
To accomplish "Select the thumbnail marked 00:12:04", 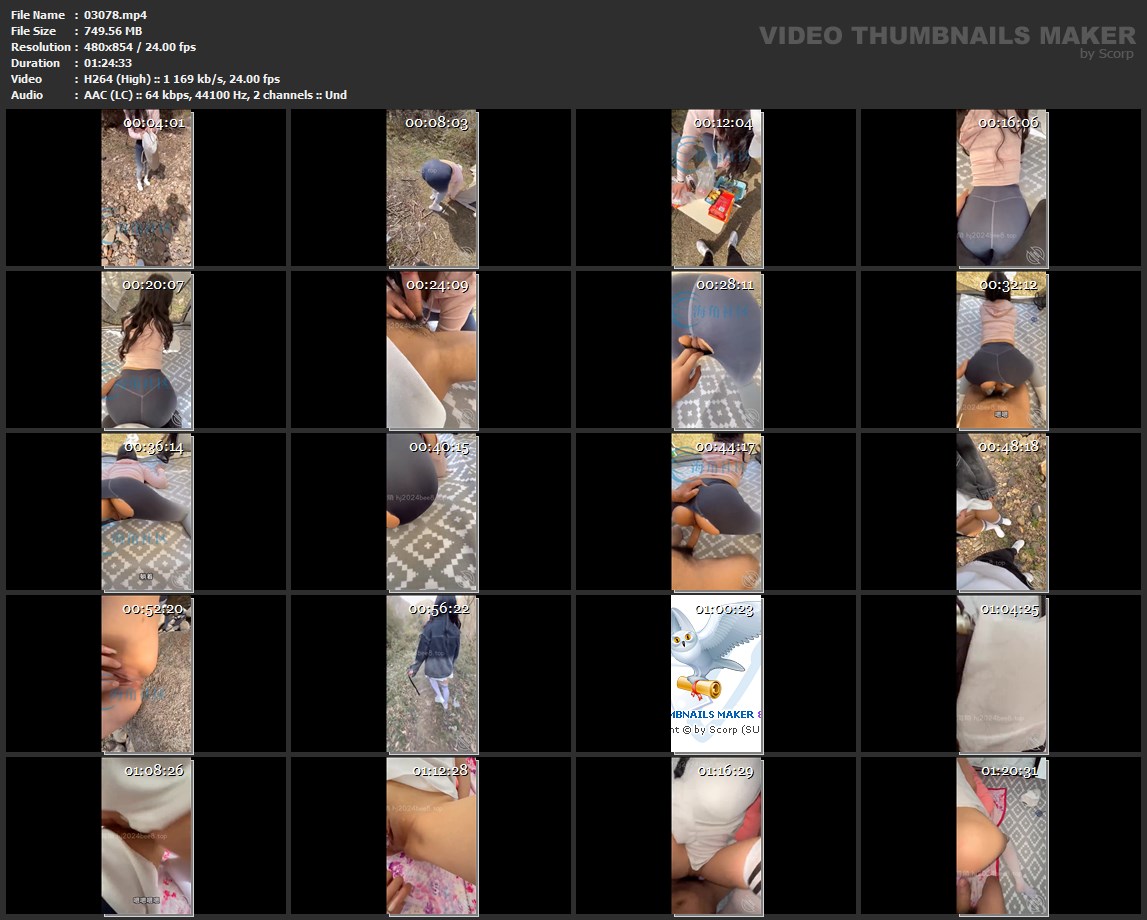I will (716, 188).
